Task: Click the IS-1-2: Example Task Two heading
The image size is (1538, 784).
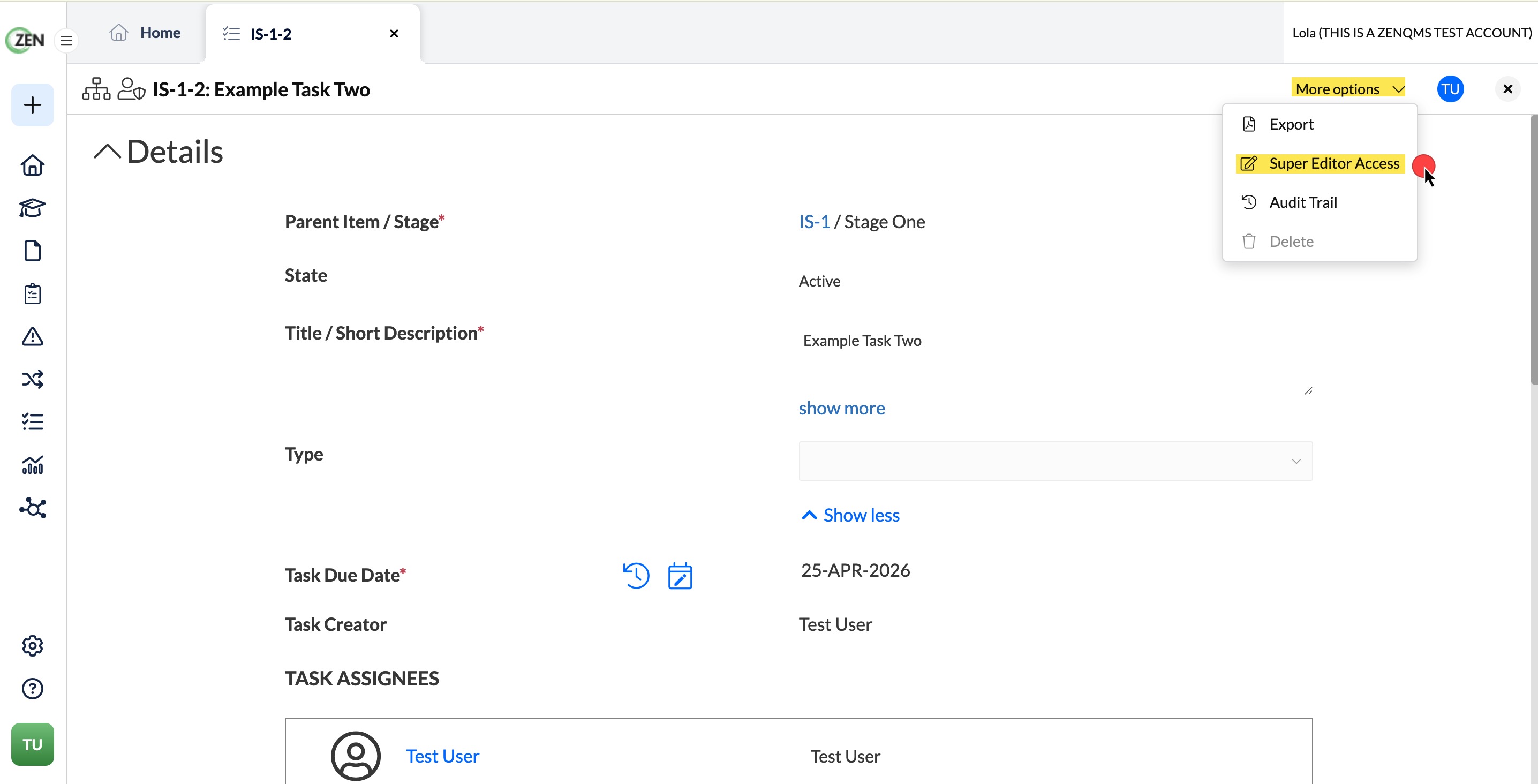Action: (x=261, y=89)
